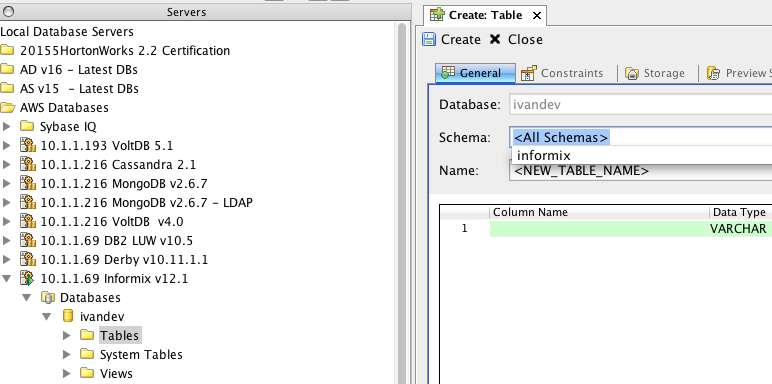Expand the Cassandra 2.1 server node
Screen dimensions: 772x384
(6, 164)
